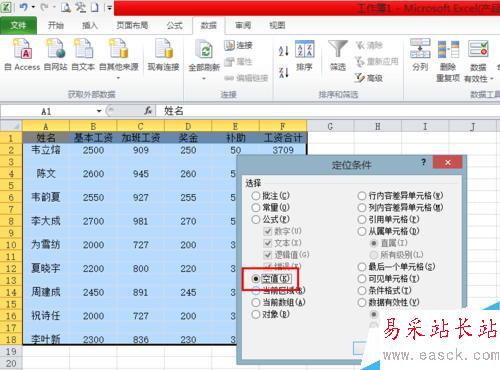The image size is (500, 370).
Task: Open 自其他来源 data sources
Action: click(x=118, y=49)
